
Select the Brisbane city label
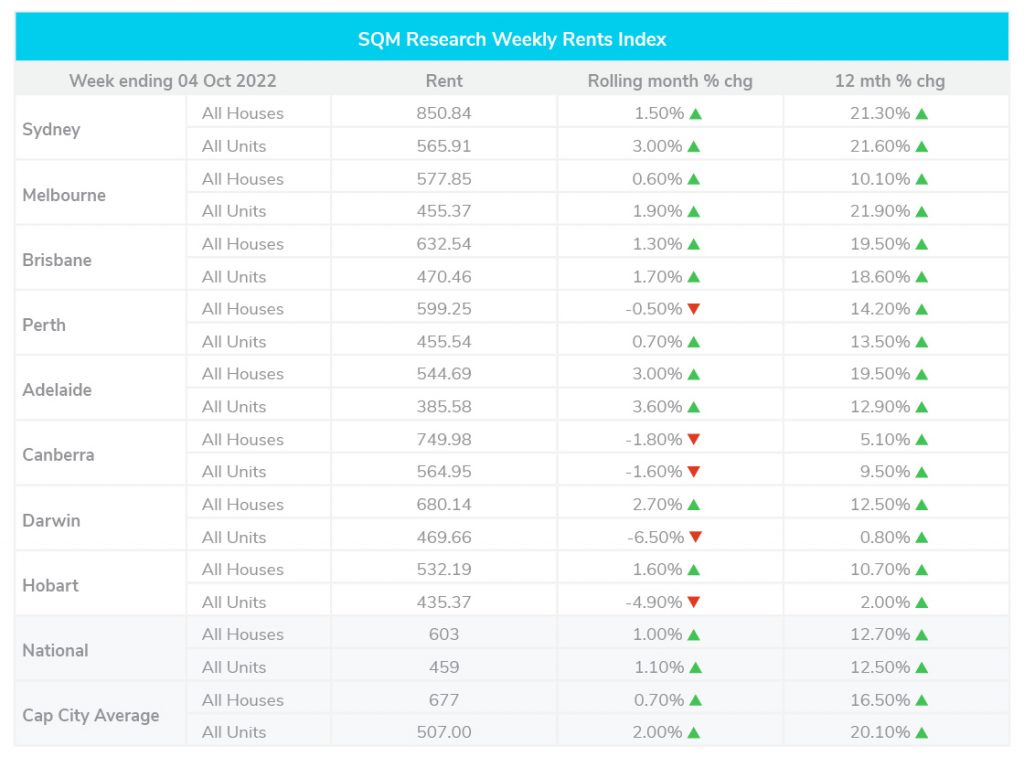tap(57, 260)
